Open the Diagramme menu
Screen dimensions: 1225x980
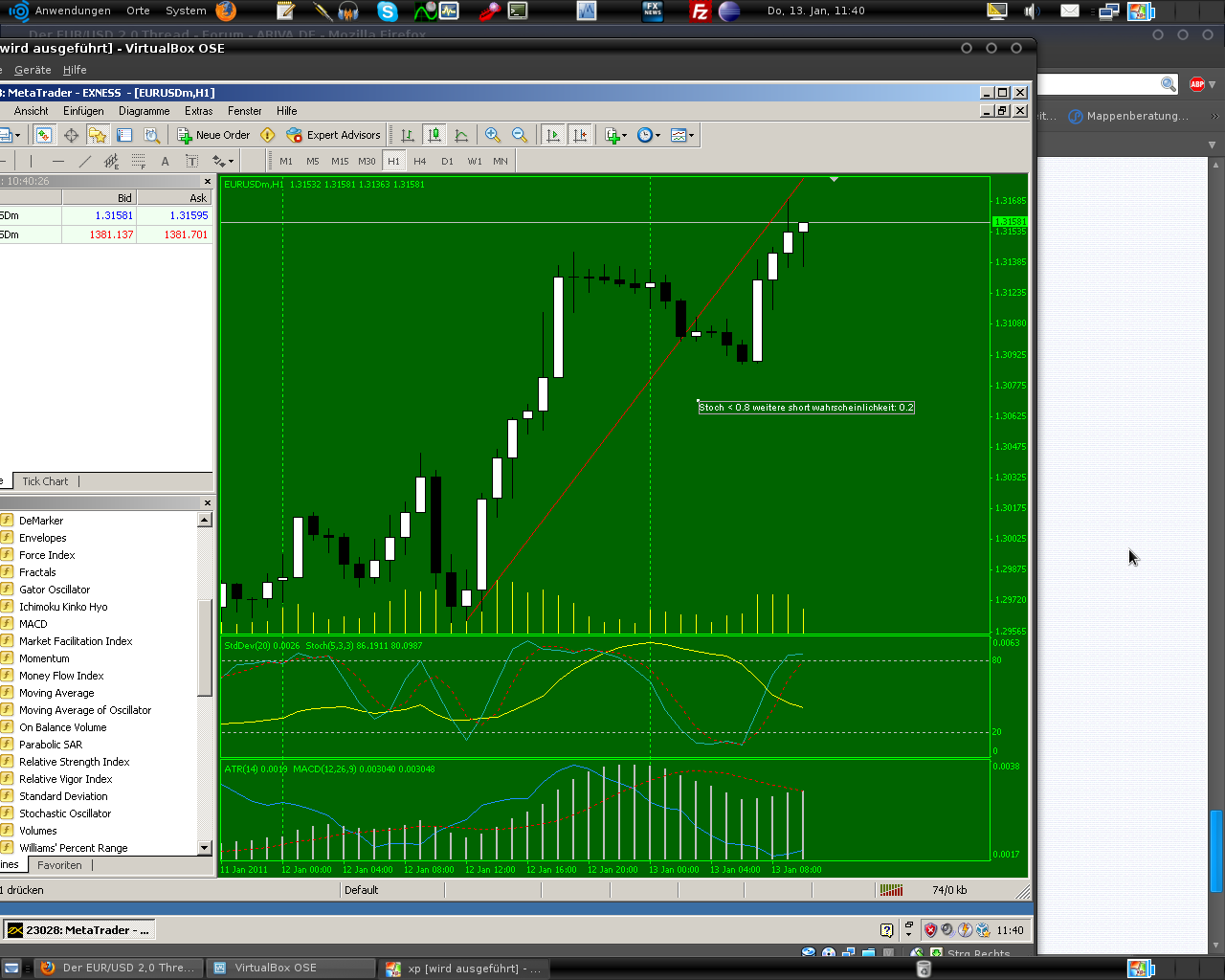[x=144, y=111]
